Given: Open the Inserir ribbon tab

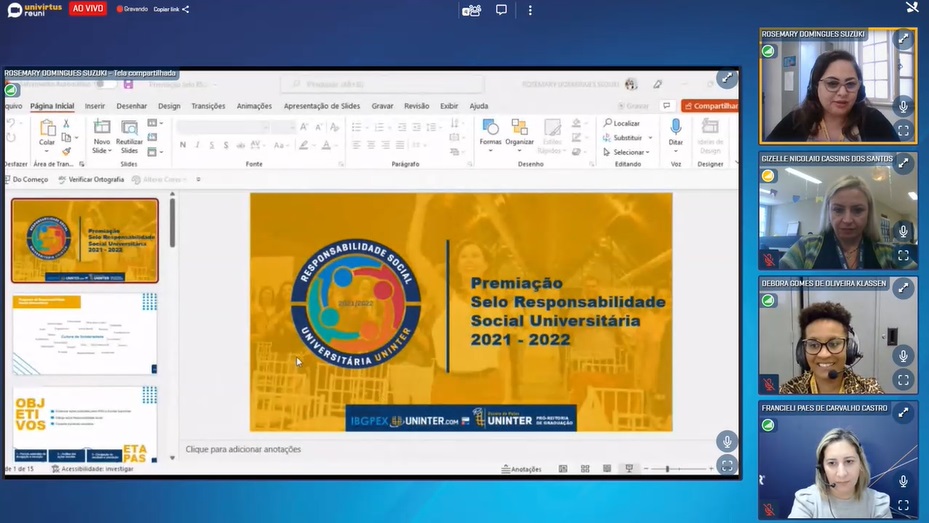Looking at the screenshot, I should click(95, 106).
